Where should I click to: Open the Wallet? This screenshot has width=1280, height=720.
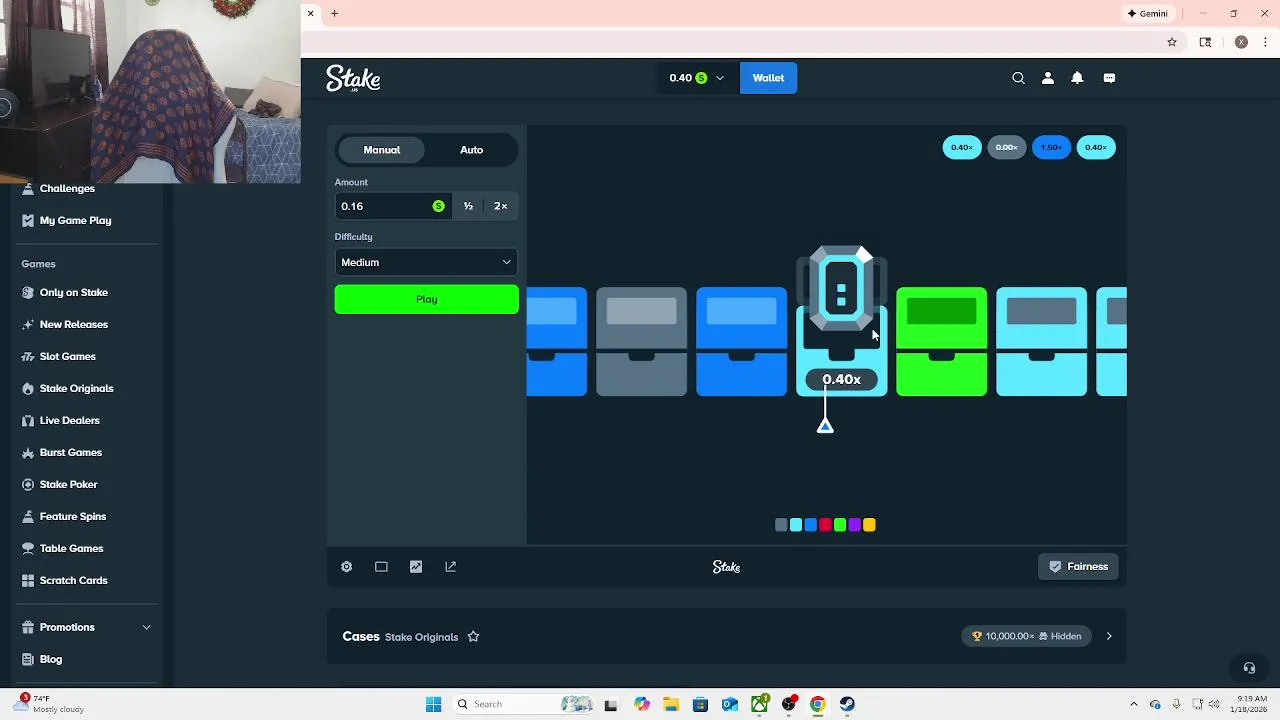(768, 78)
